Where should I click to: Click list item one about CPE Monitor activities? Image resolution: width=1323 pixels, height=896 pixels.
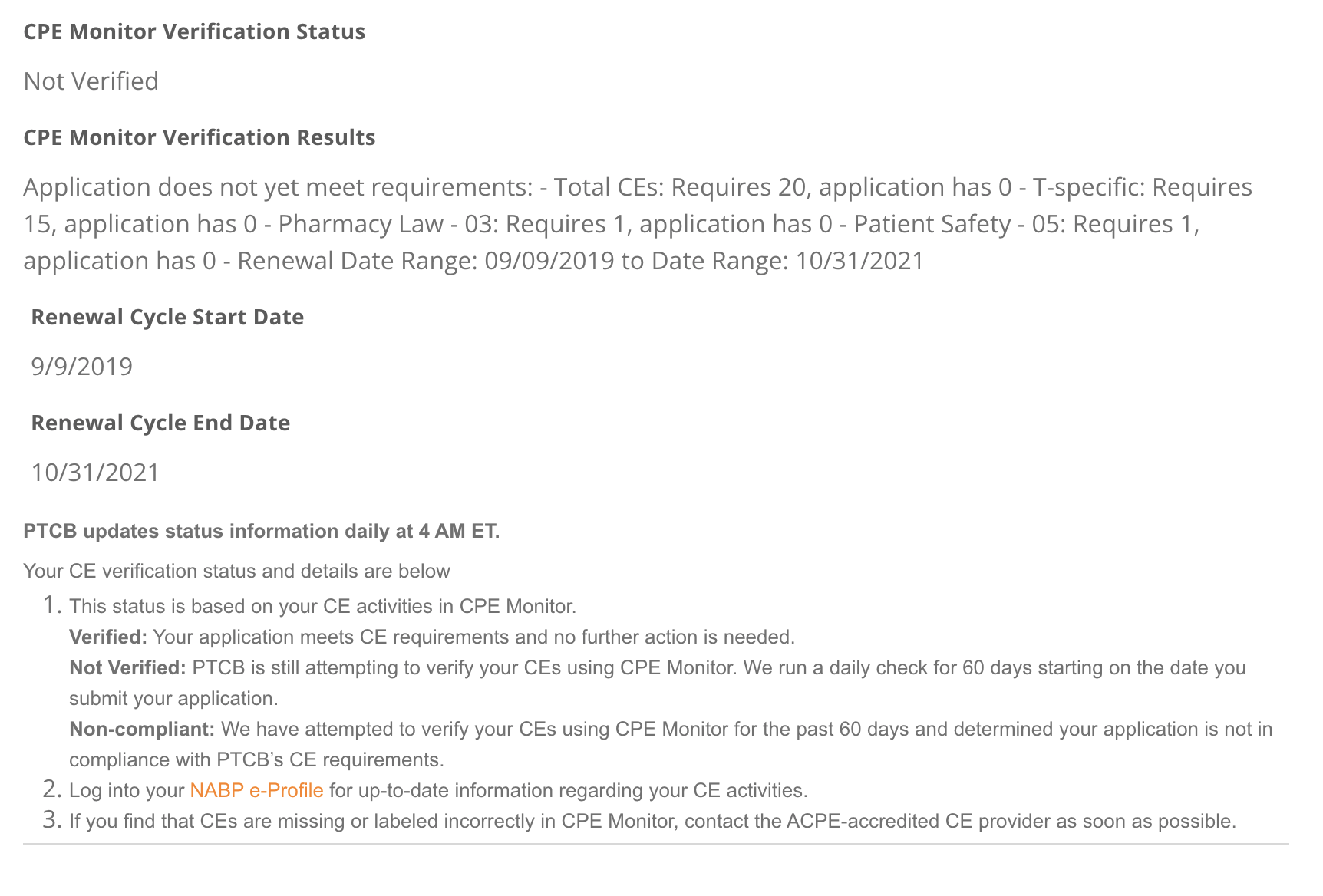click(x=322, y=607)
